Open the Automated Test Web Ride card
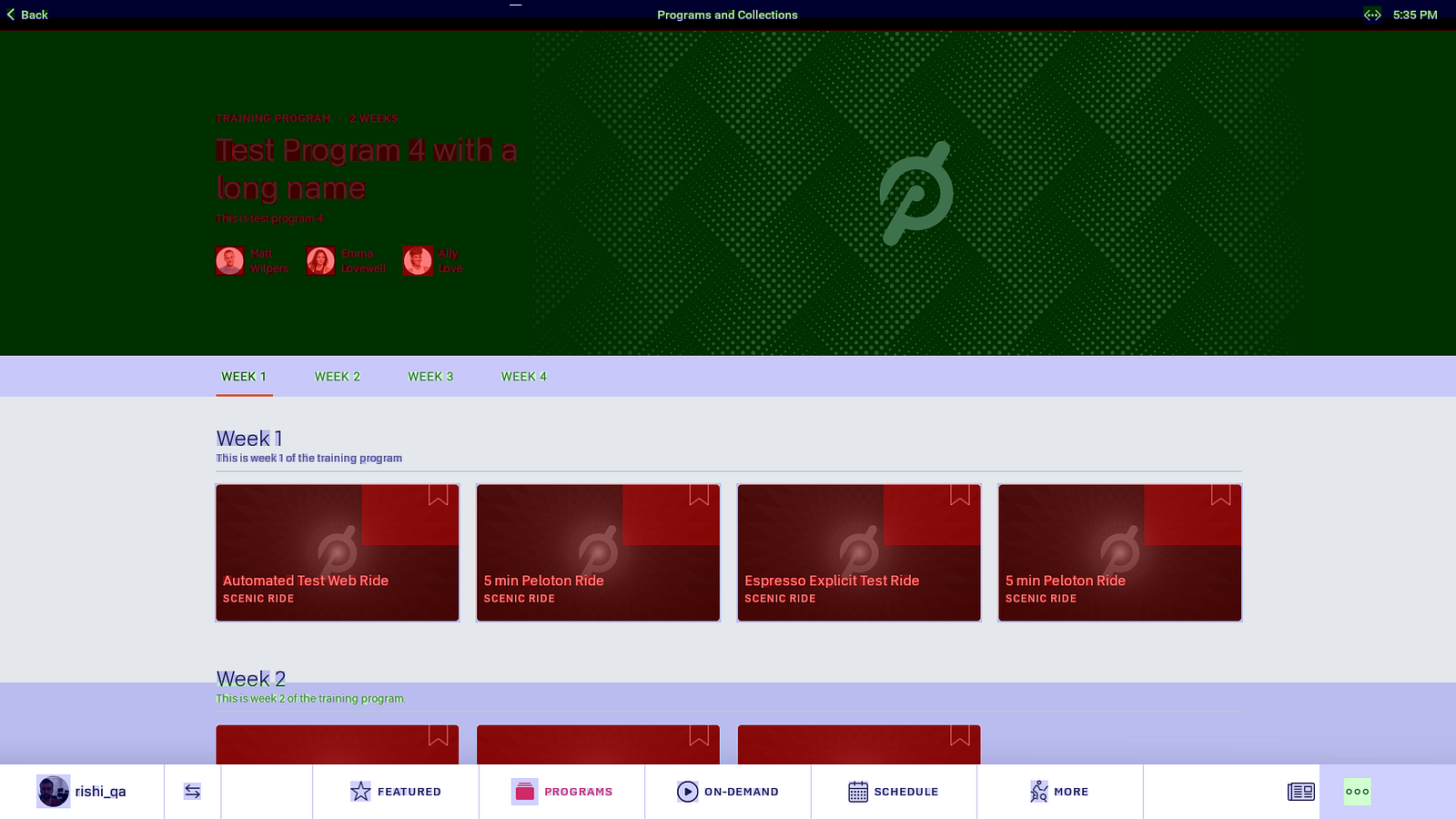1456x819 pixels. (x=338, y=552)
